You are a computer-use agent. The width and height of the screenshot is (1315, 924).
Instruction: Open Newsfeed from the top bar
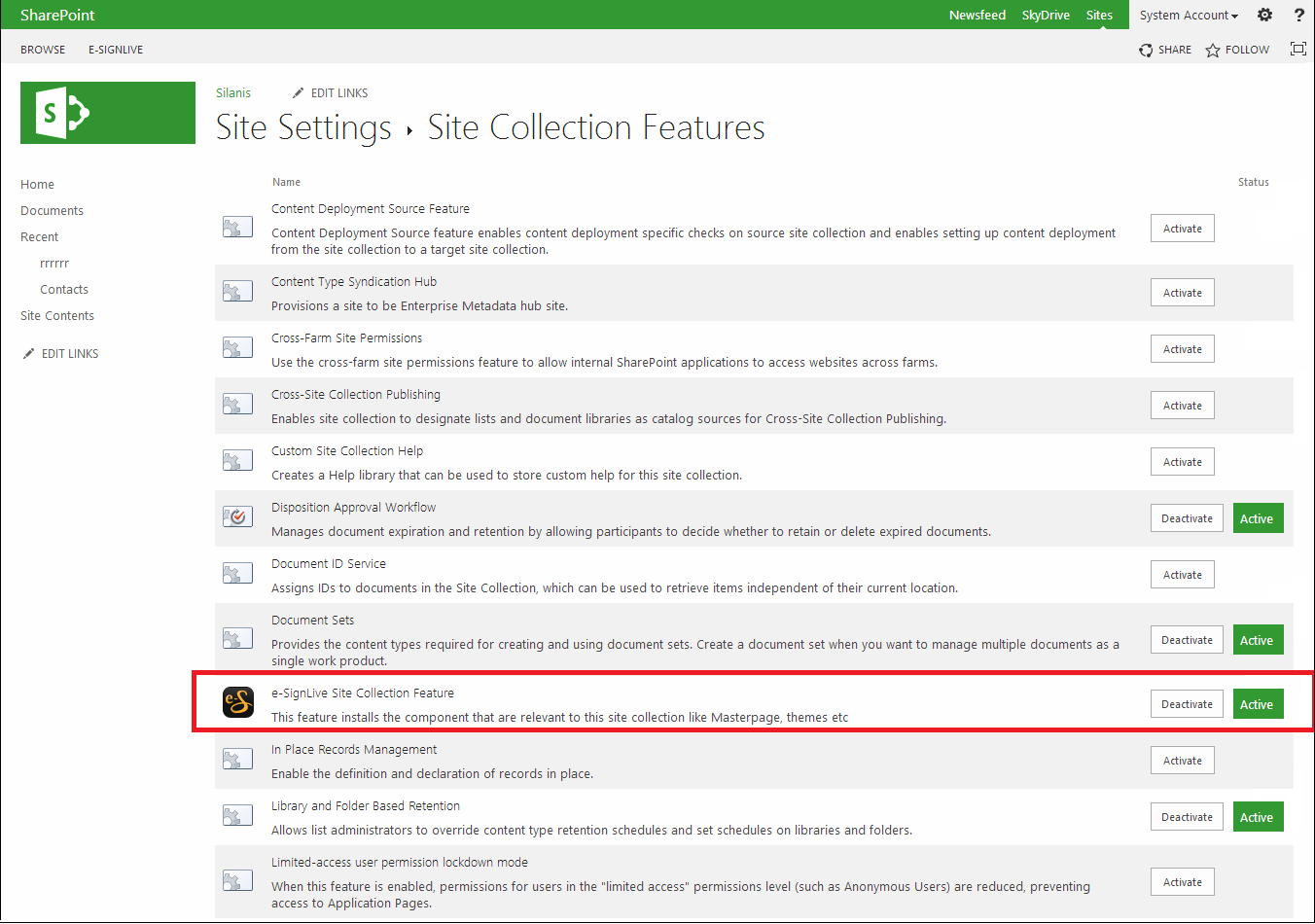tap(977, 15)
